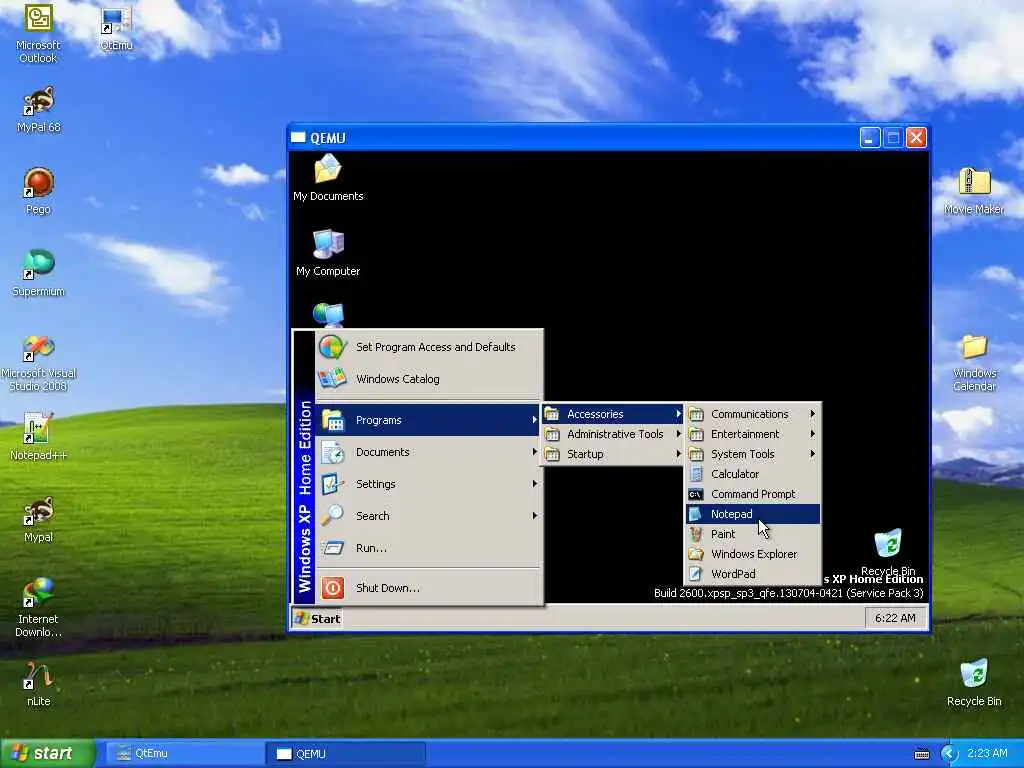The width and height of the screenshot is (1024, 768).
Task: Click the Startup menu folder icon
Action: 552,454
